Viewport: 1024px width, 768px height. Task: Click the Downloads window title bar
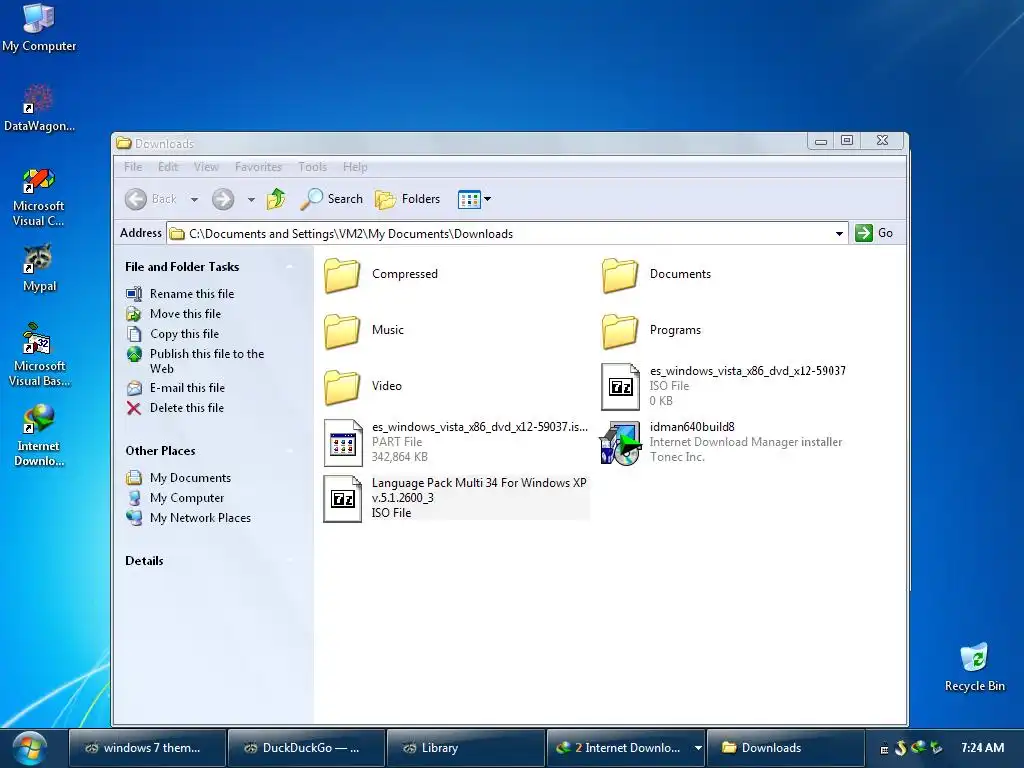[460, 142]
